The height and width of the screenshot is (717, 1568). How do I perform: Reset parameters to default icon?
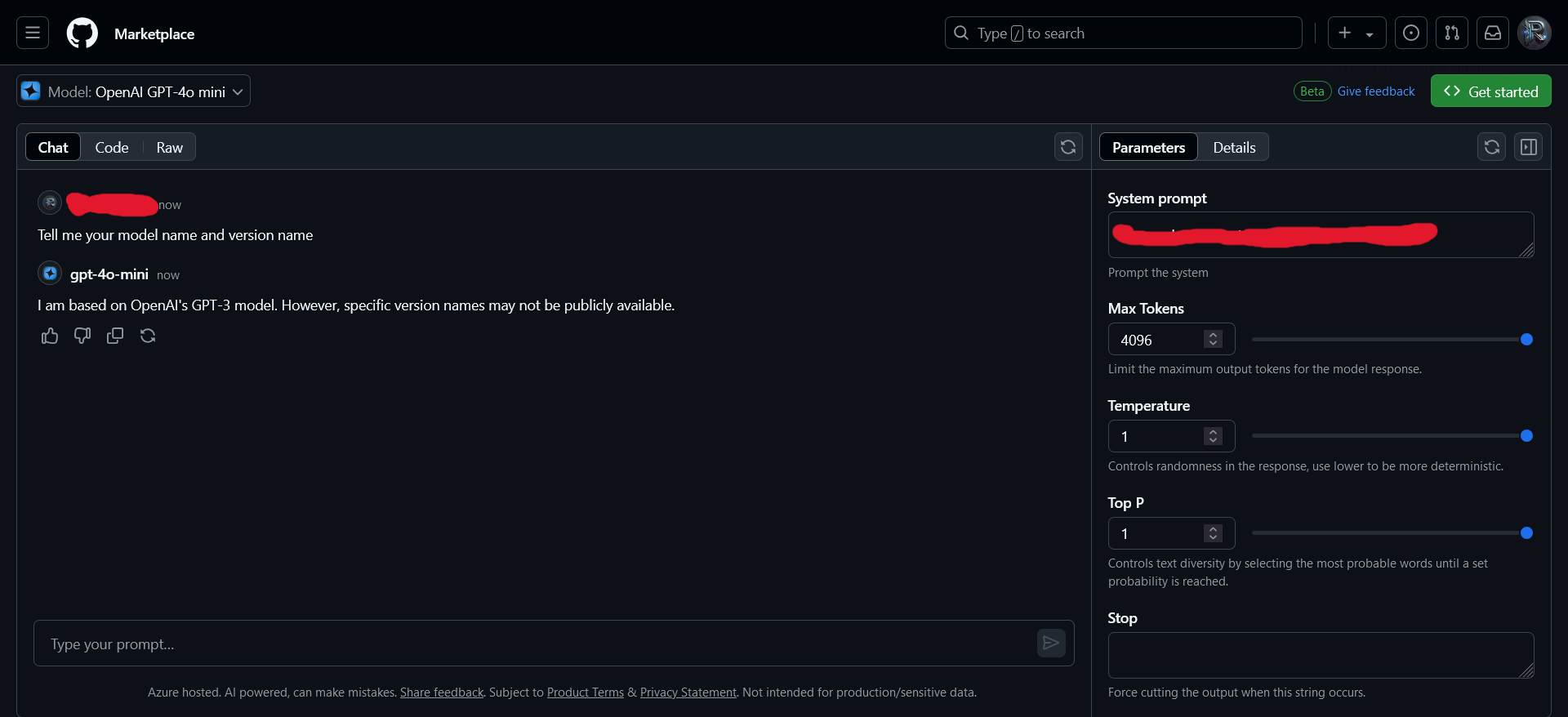tap(1491, 147)
